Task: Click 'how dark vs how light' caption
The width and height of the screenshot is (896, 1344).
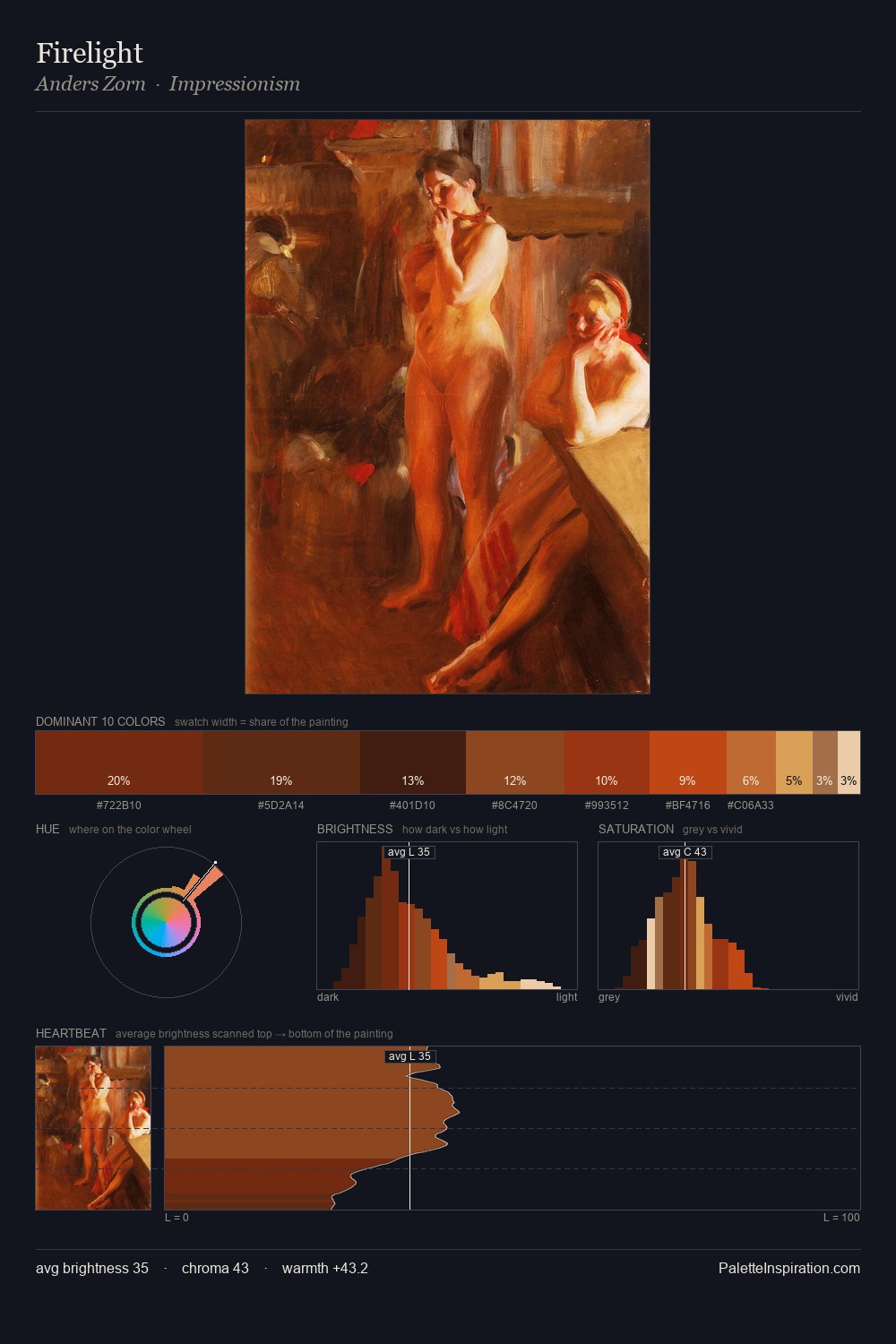Action: [454, 830]
